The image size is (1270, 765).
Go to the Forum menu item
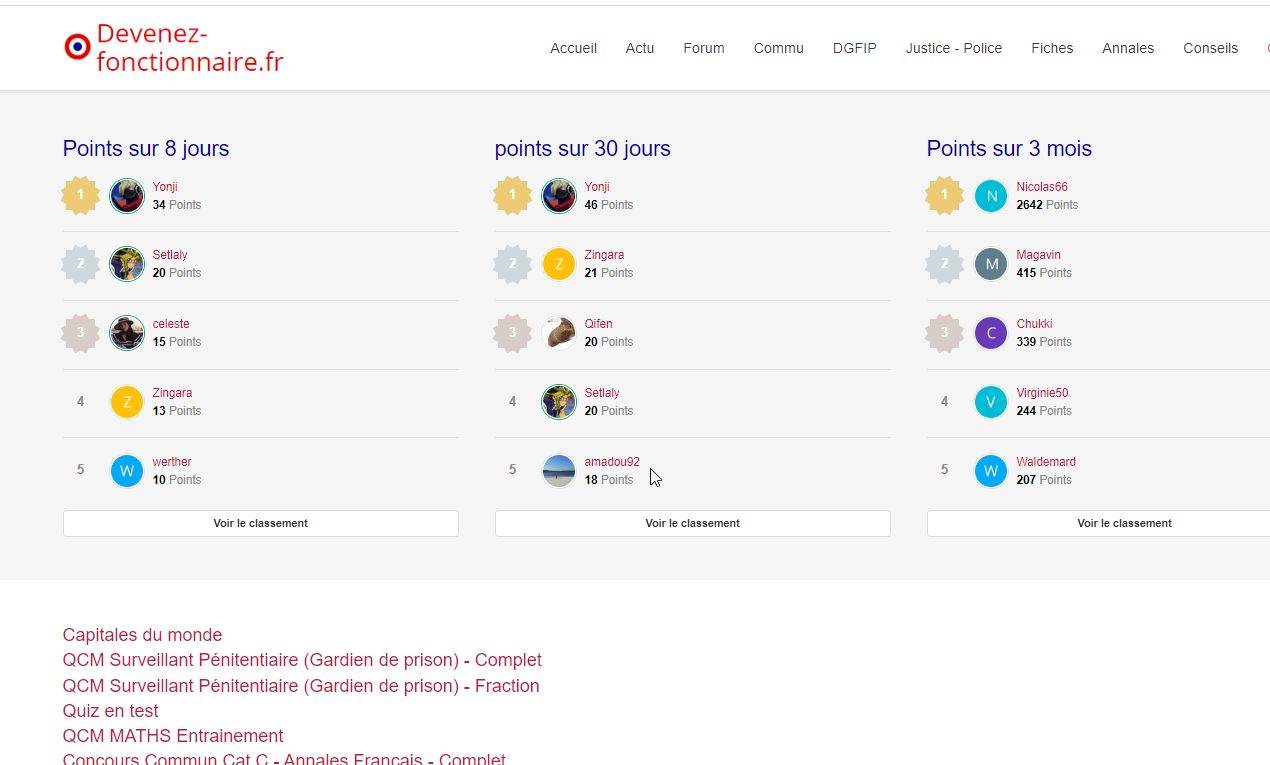tap(704, 48)
